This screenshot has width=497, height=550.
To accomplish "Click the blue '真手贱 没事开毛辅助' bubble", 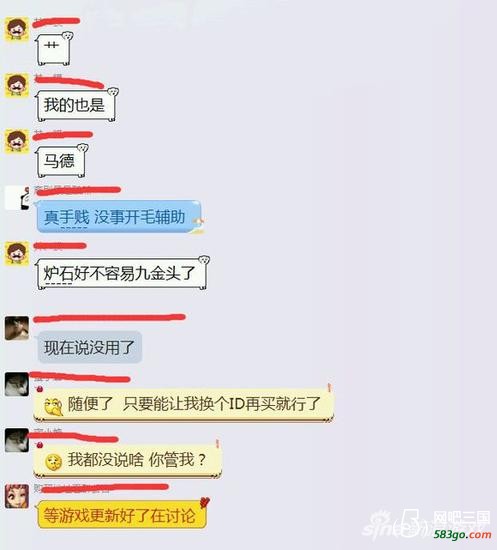I will click(x=119, y=217).
